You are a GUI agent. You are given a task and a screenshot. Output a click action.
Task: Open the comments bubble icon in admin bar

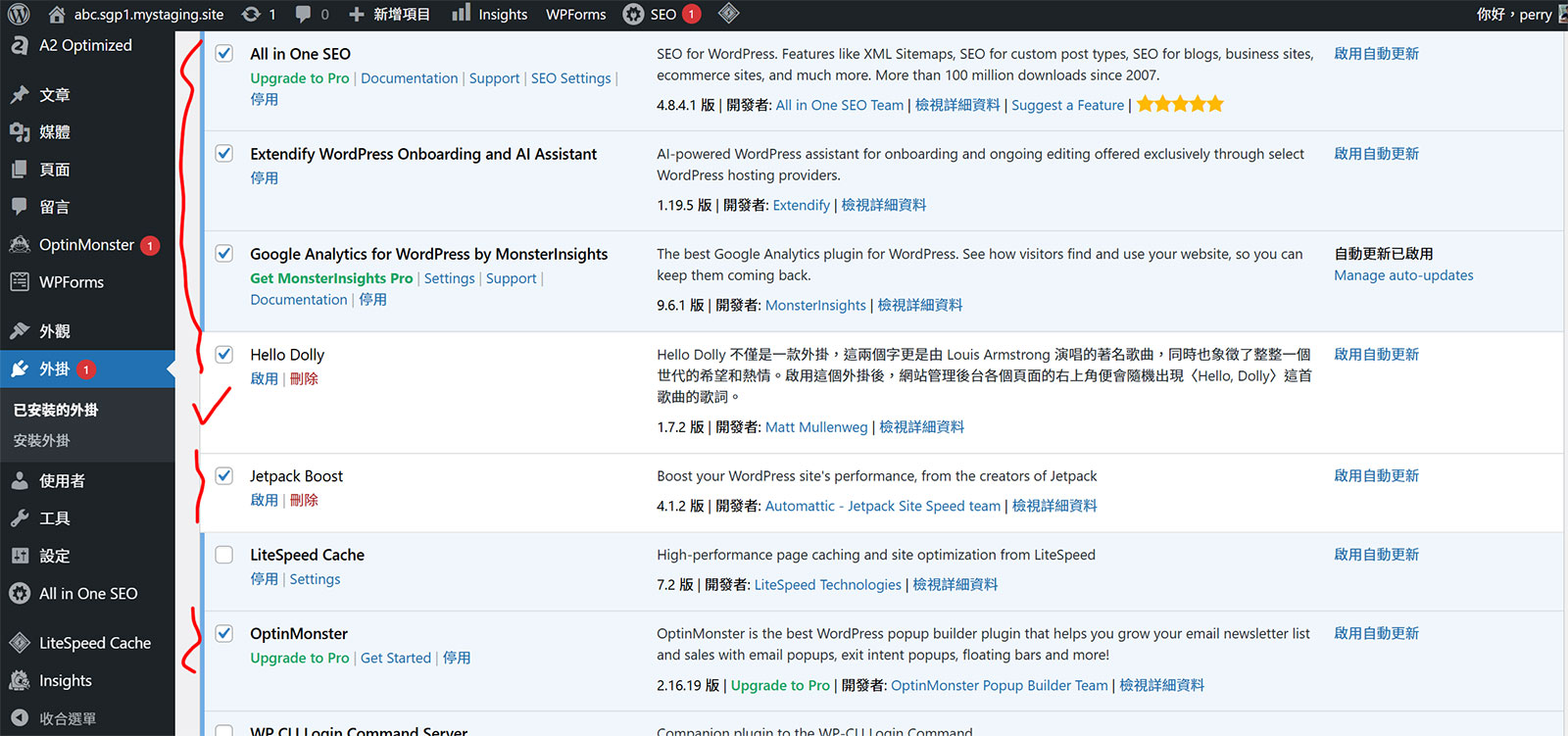(x=303, y=14)
